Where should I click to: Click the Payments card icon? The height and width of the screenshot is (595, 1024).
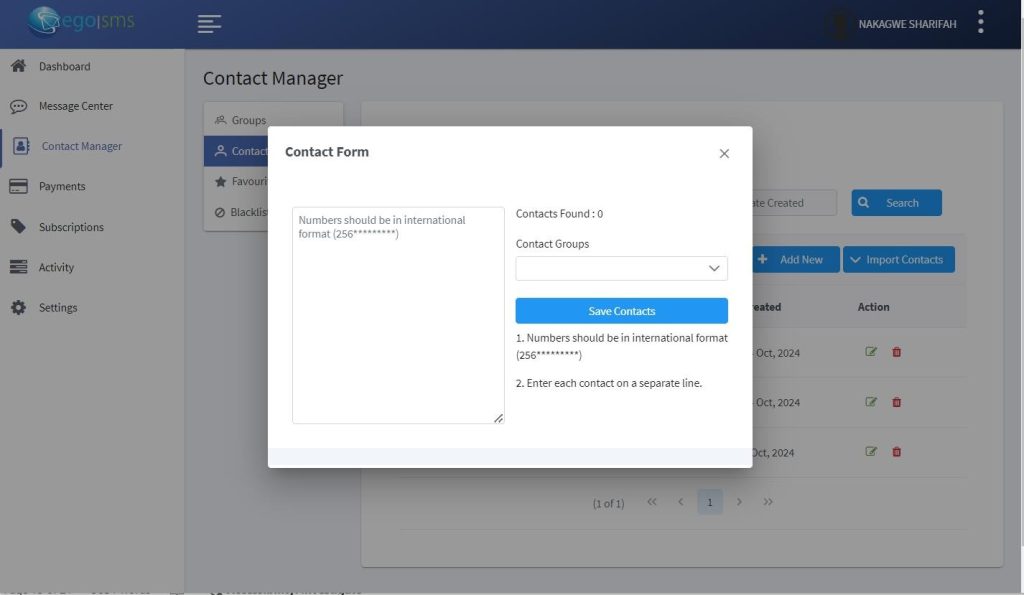pos(18,186)
